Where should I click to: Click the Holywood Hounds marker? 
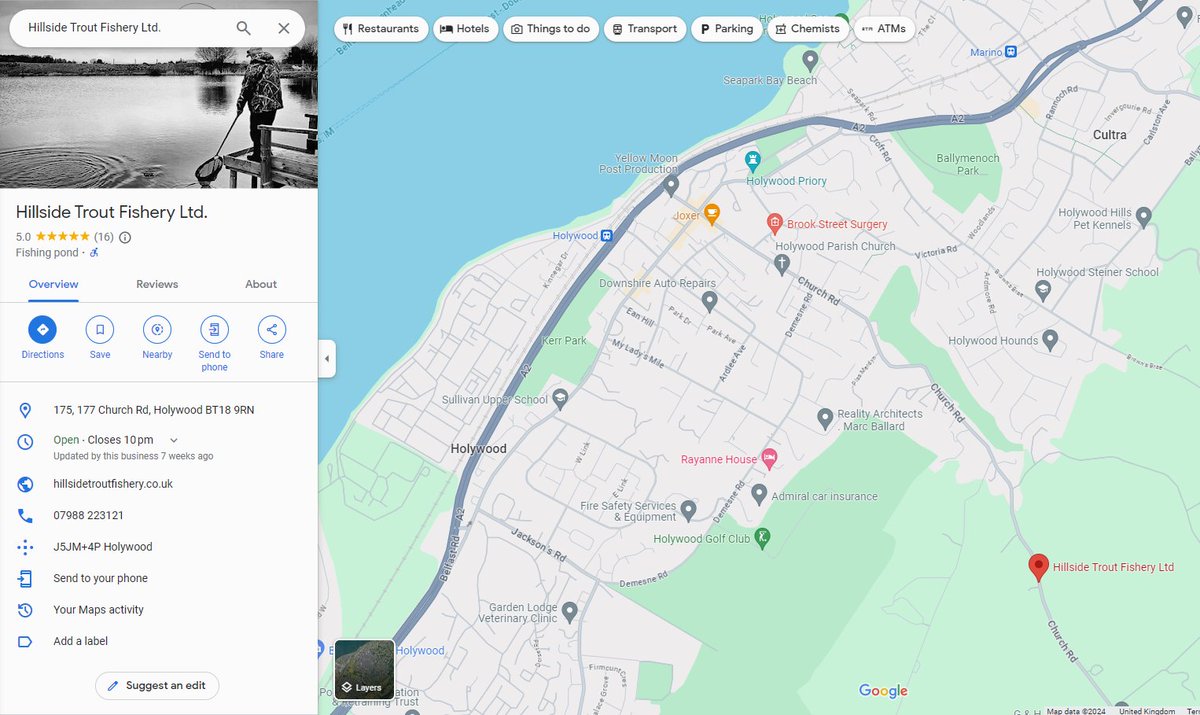1050,340
